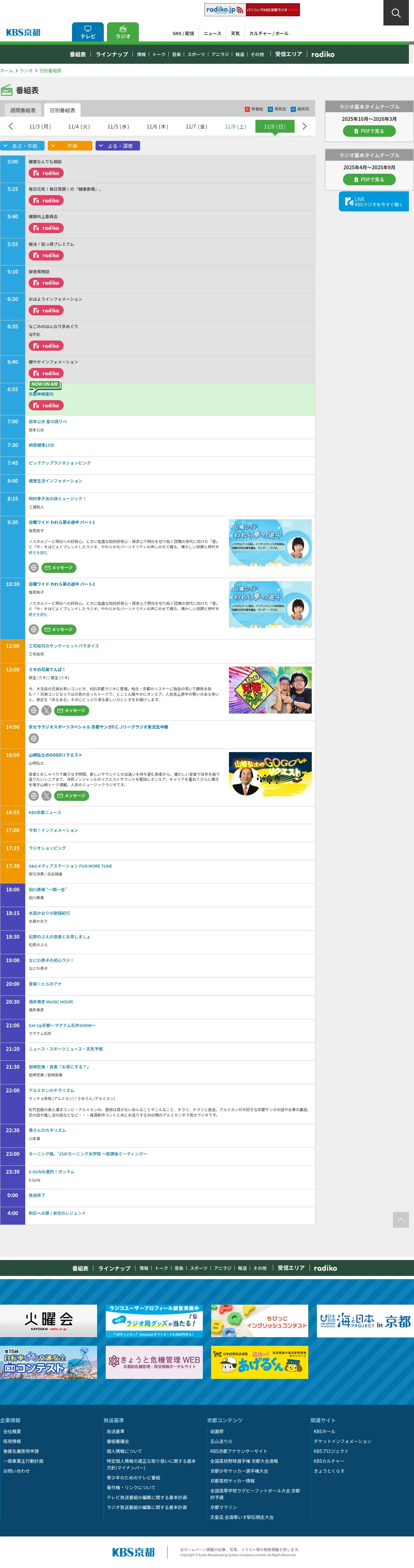Open website globe icon for われら夢の途中 パート1

click(x=34, y=567)
